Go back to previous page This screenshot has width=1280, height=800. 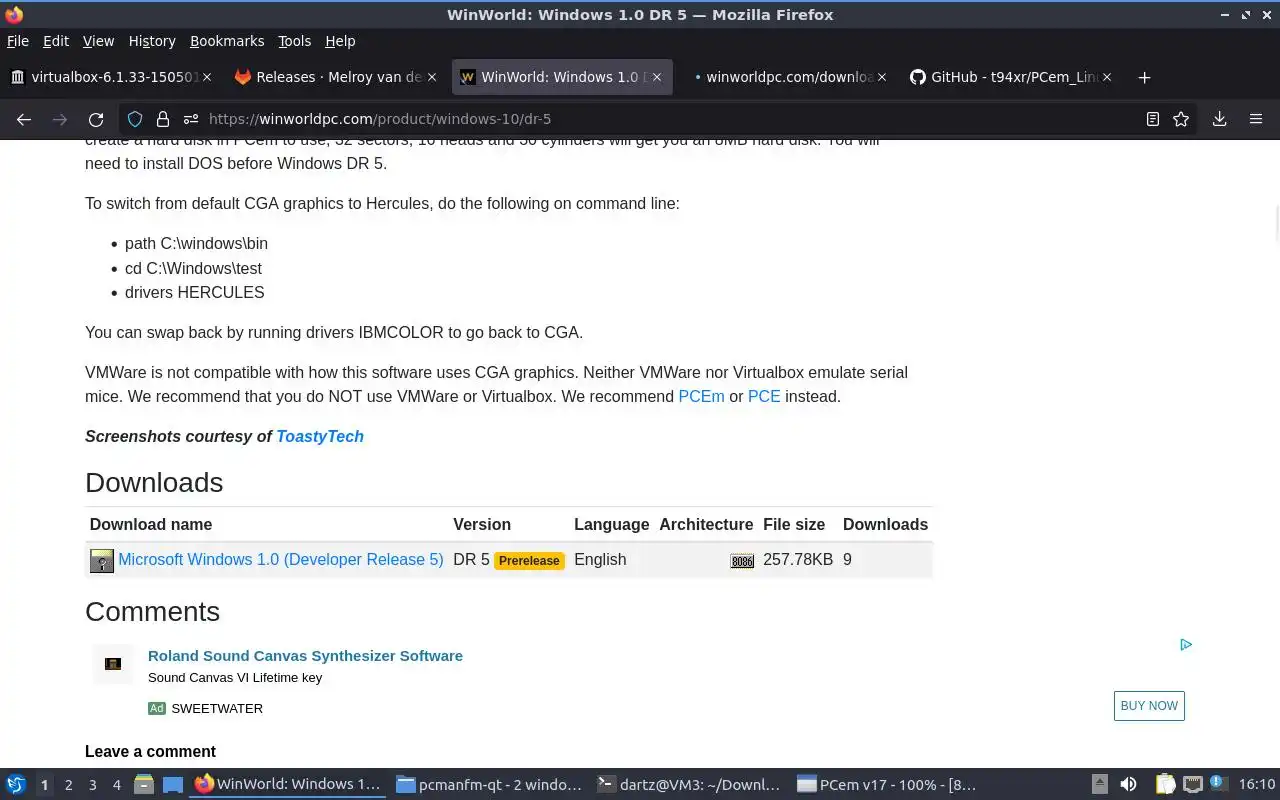[x=24, y=119]
